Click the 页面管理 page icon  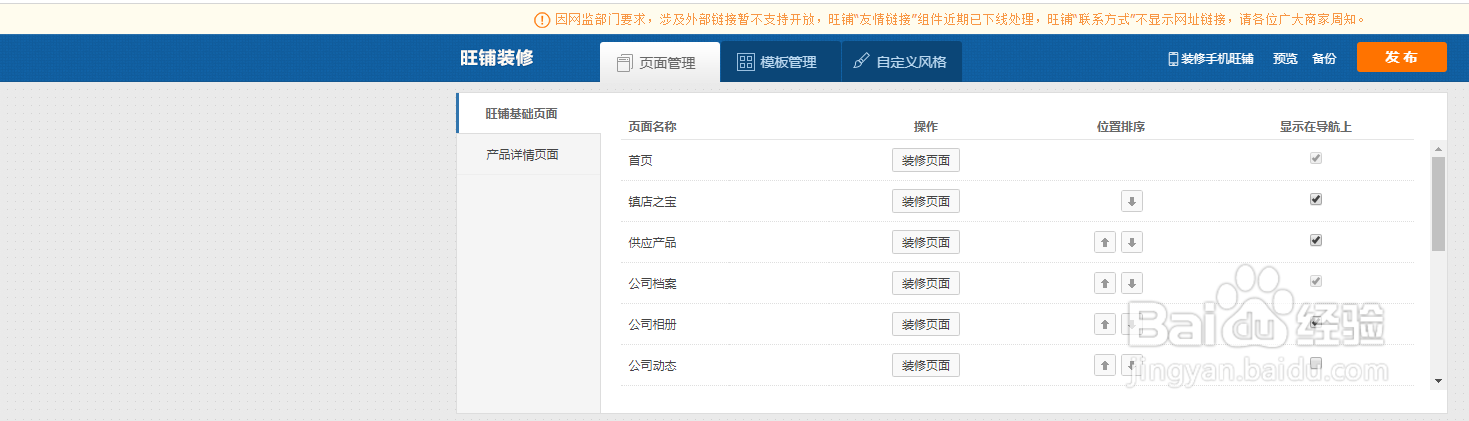point(624,63)
